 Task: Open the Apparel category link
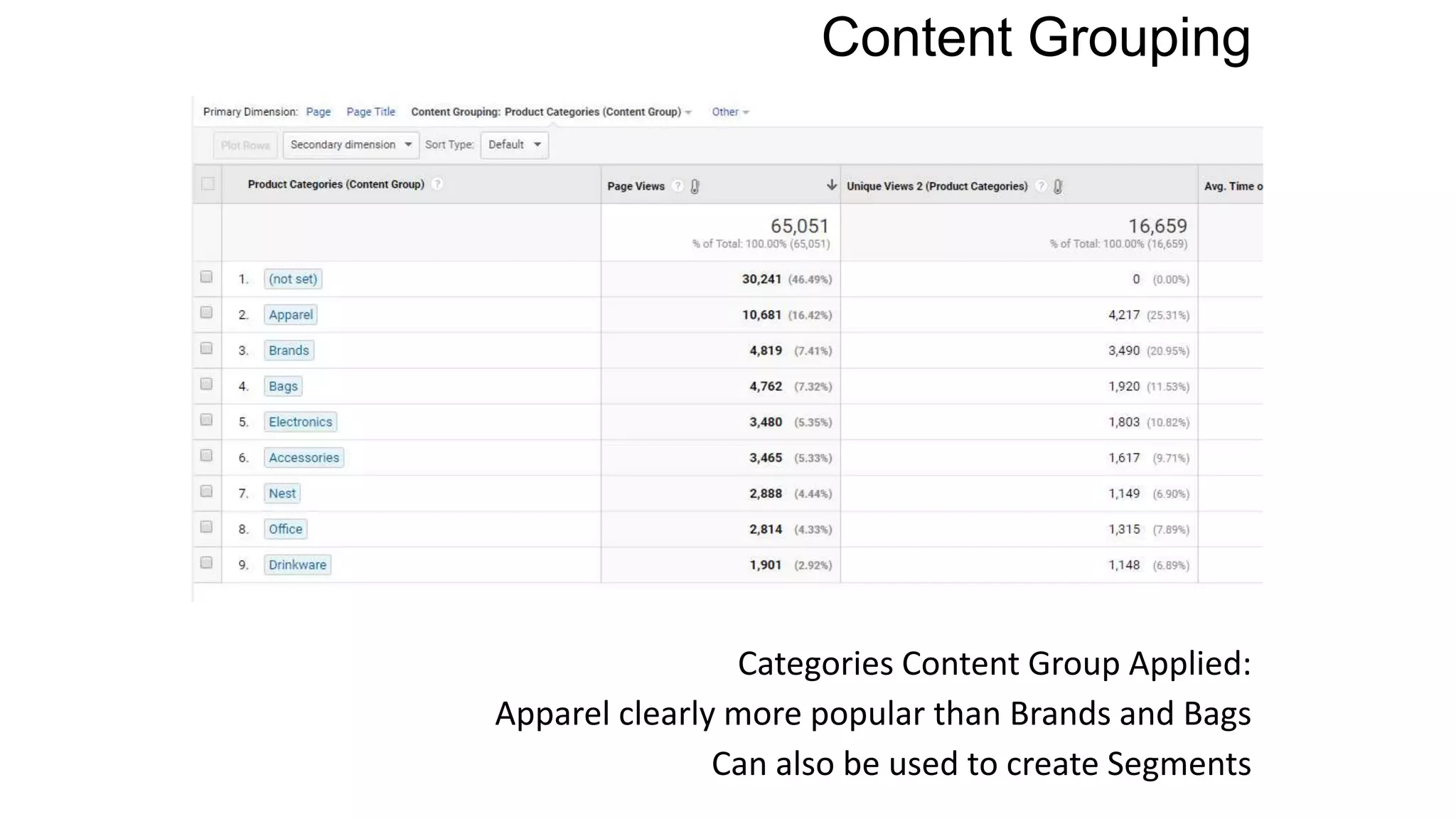290,315
